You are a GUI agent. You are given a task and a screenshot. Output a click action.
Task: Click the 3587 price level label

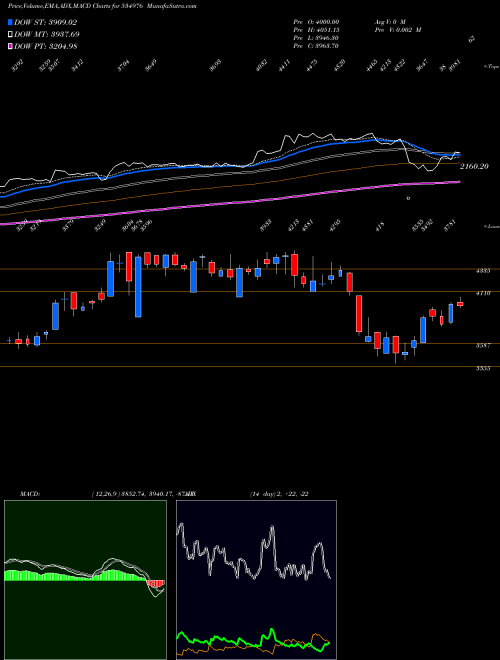coord(483,346)
